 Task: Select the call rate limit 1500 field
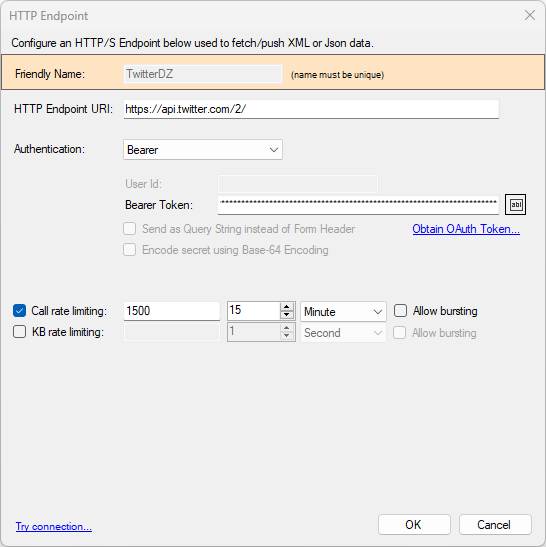coord(172,311)
